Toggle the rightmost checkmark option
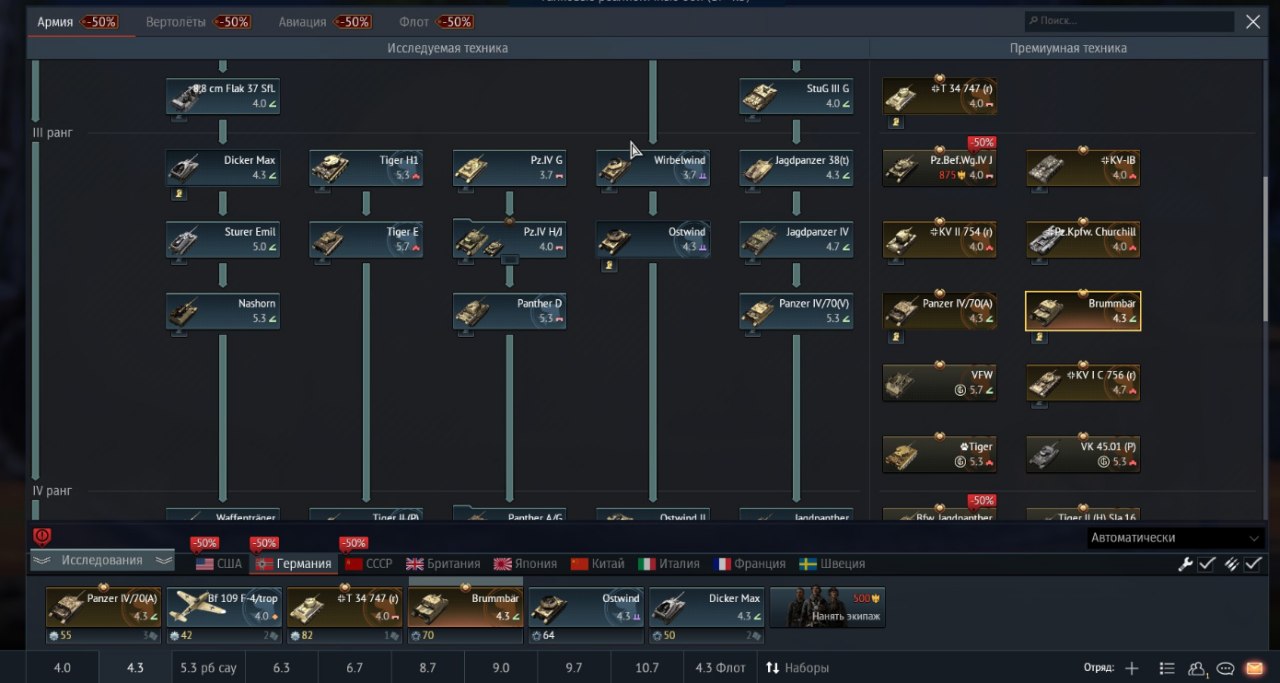The image size is (1280, 683). [1253, 564]
